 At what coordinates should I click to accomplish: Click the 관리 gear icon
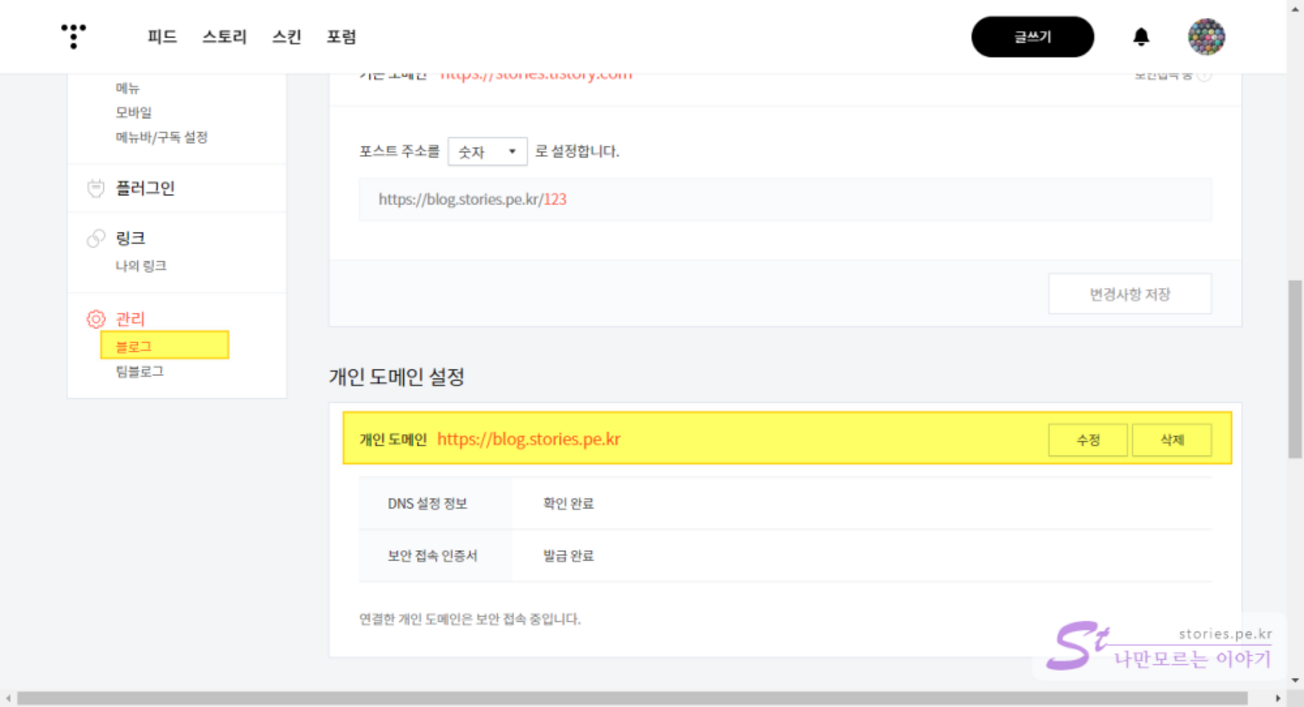[x=96, y=319]
